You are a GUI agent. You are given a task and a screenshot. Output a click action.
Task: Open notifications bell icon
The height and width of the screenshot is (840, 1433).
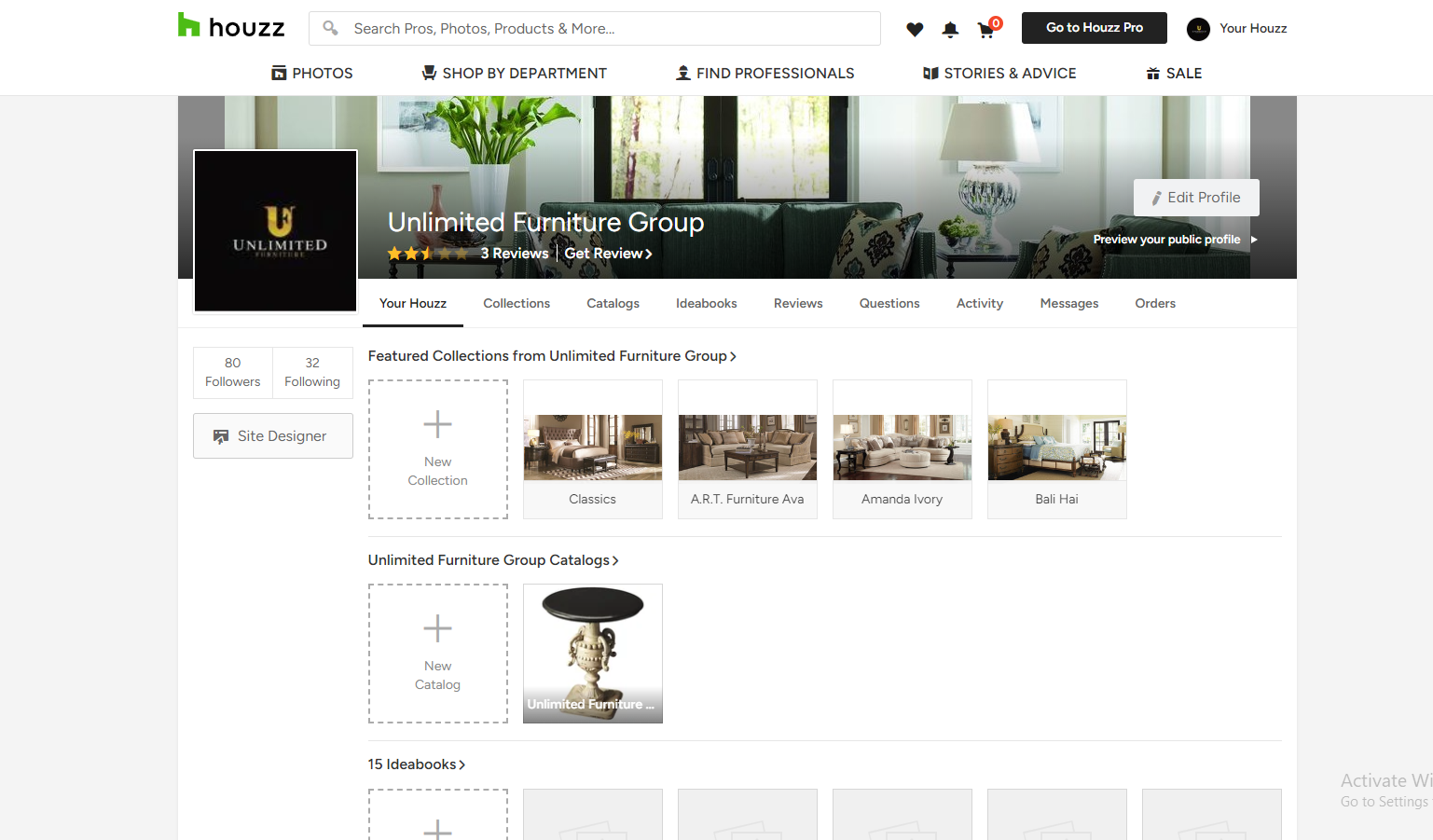coord(950,29)
